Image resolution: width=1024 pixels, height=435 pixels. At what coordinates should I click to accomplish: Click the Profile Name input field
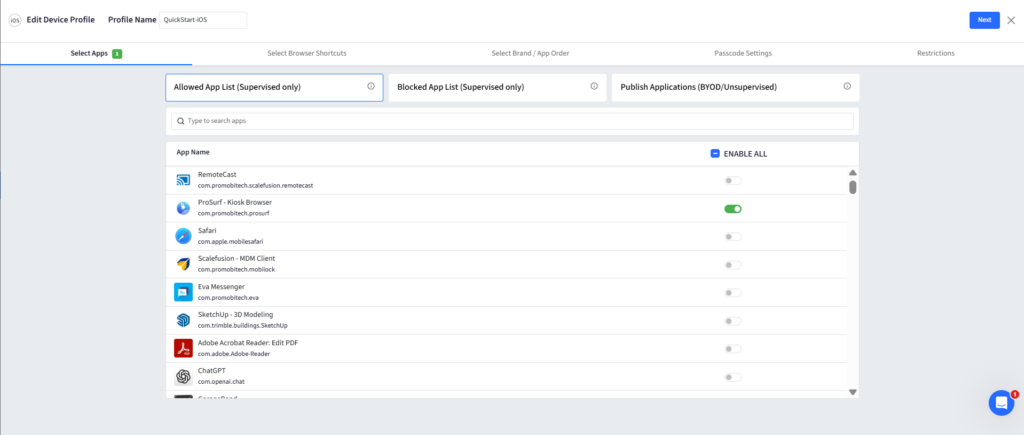click(203, 20)
